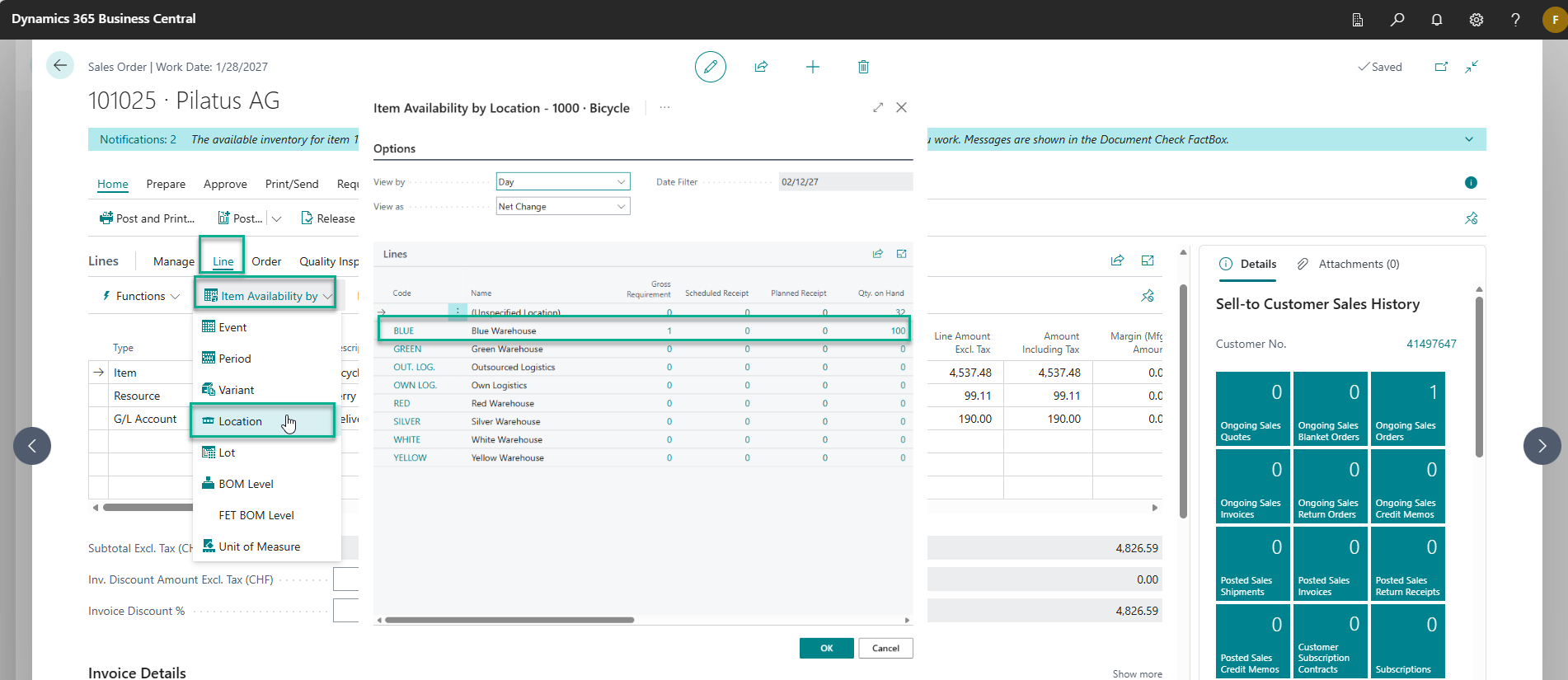The image size is (1568, 680).
Task: Click the Date Filter field
Action: 845,181
